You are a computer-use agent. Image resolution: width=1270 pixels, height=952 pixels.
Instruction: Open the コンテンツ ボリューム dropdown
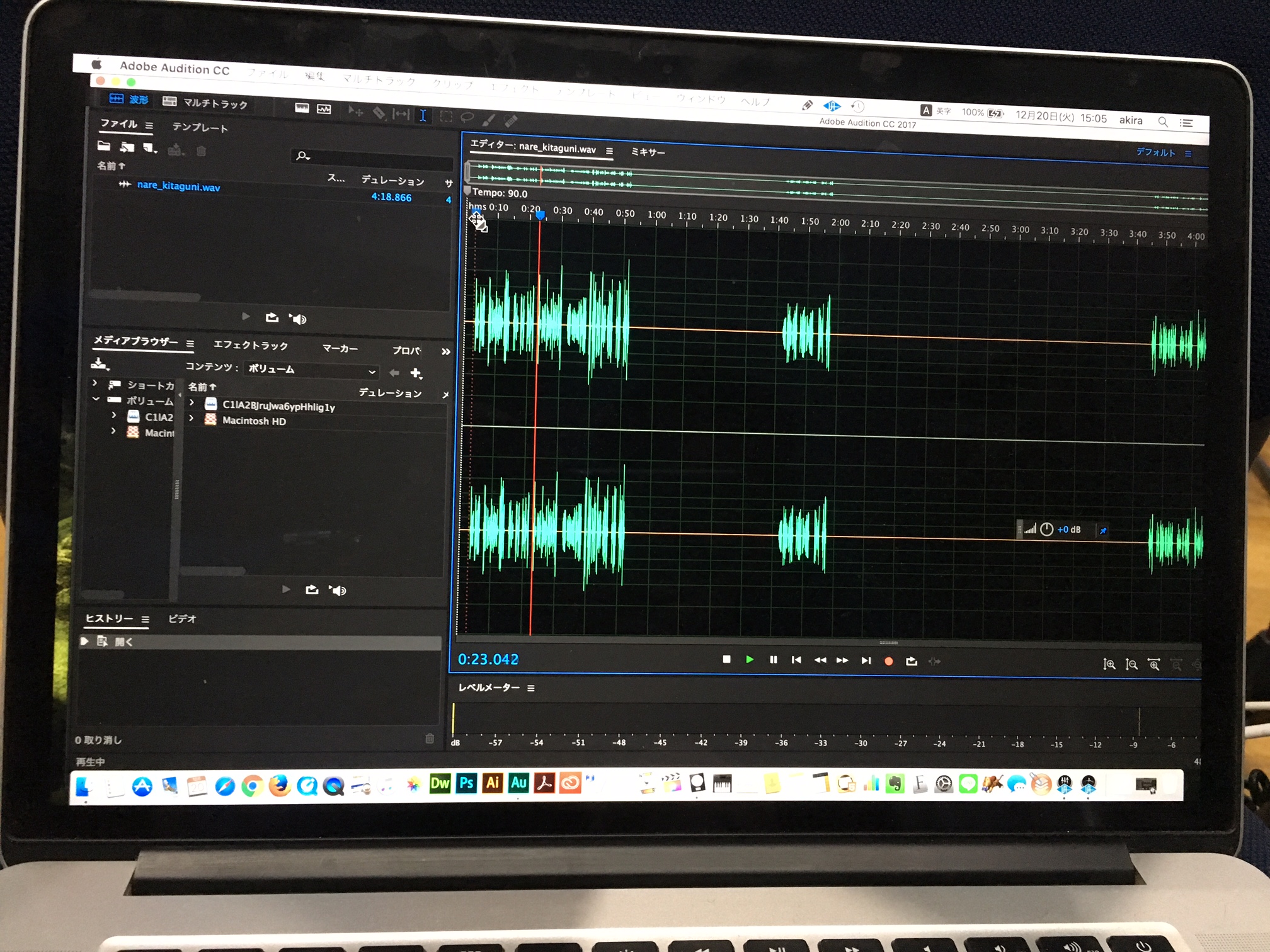(x=312, y=370)
